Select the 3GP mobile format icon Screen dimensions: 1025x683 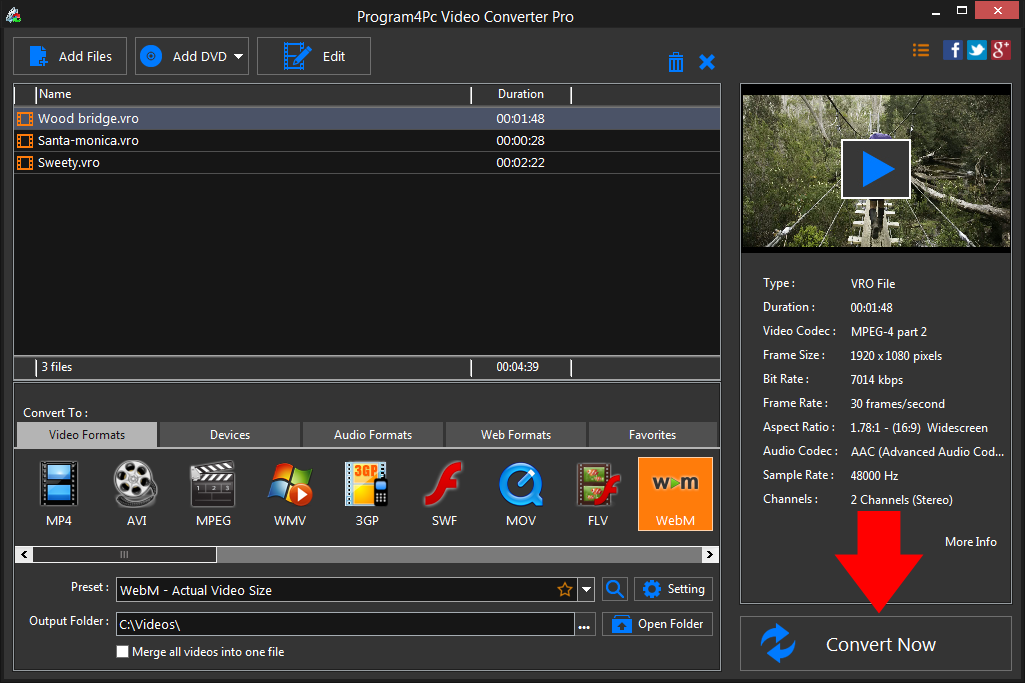tap(366, 485)
